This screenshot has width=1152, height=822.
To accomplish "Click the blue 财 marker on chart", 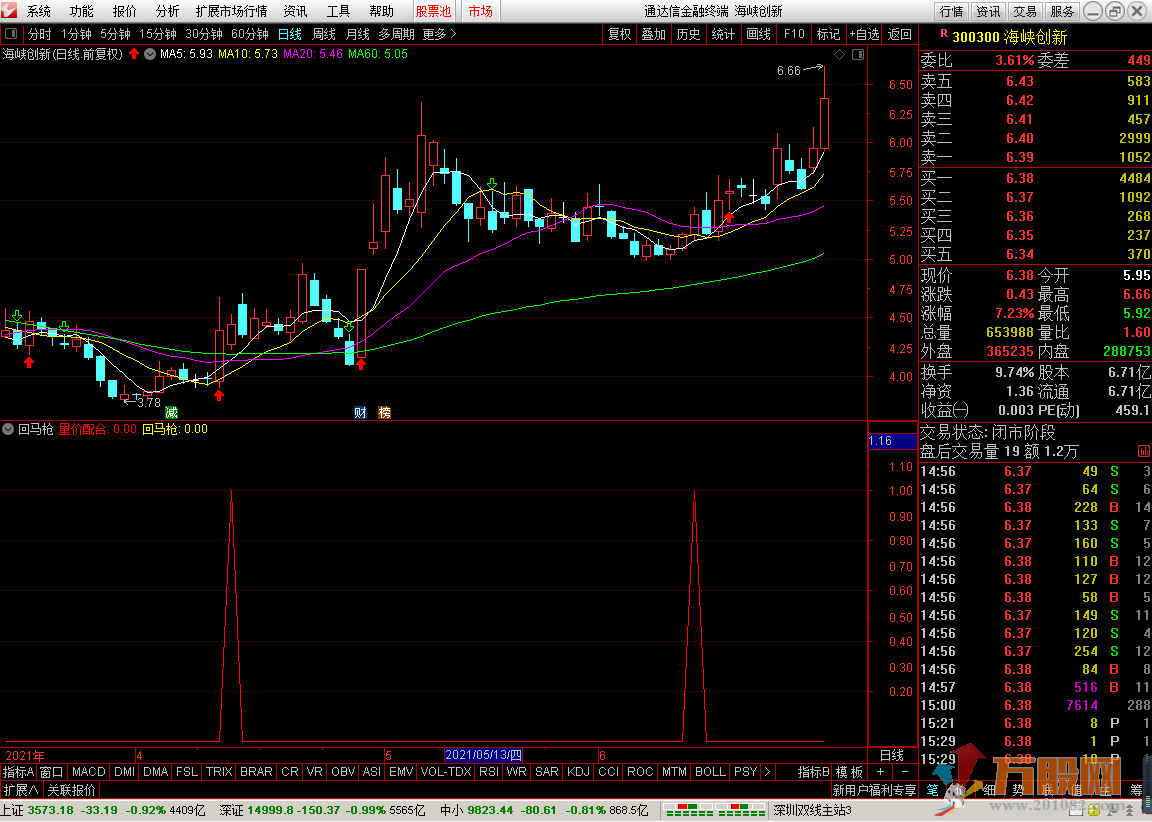I will 360,412.
